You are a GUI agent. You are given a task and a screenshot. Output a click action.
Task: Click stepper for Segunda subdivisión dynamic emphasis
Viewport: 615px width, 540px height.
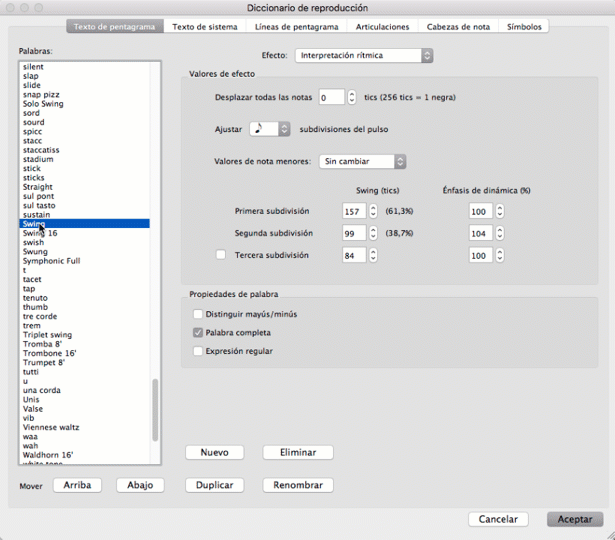(x=500, y=233)
